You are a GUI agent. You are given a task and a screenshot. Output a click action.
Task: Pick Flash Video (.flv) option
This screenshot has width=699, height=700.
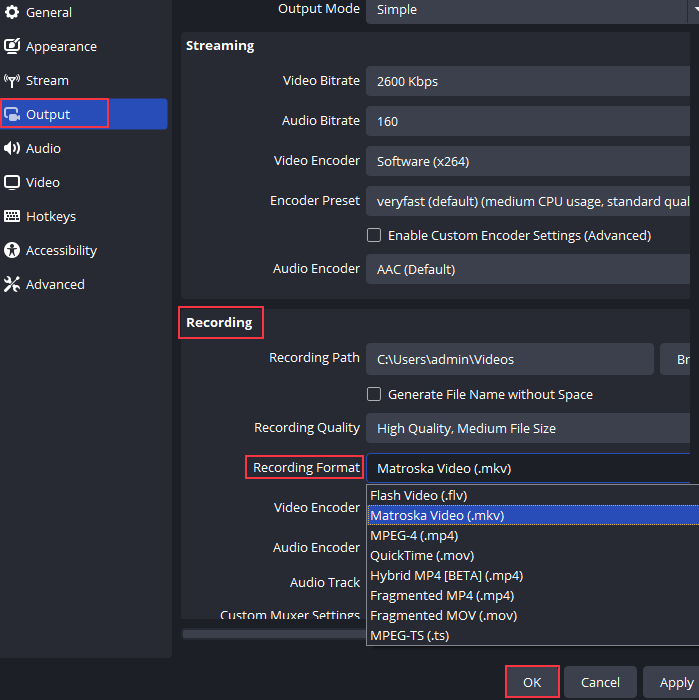418,496
